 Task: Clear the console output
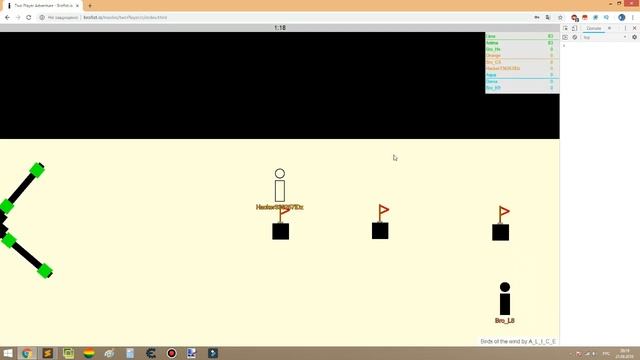point(574,37)
